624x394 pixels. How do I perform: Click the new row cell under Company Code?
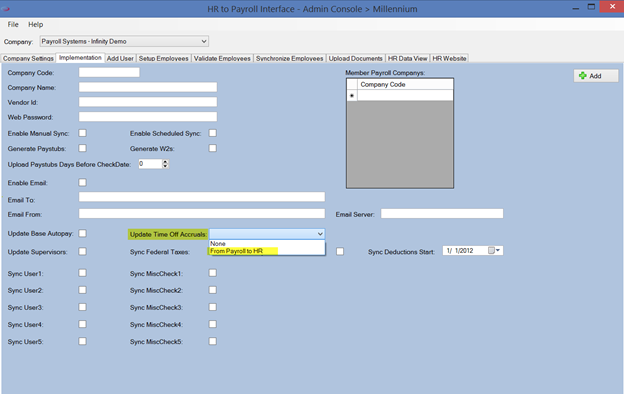tap(405, 96)
